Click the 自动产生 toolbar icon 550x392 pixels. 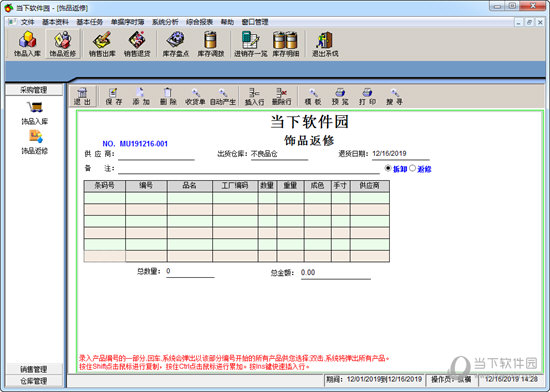[x=222, y=96]
